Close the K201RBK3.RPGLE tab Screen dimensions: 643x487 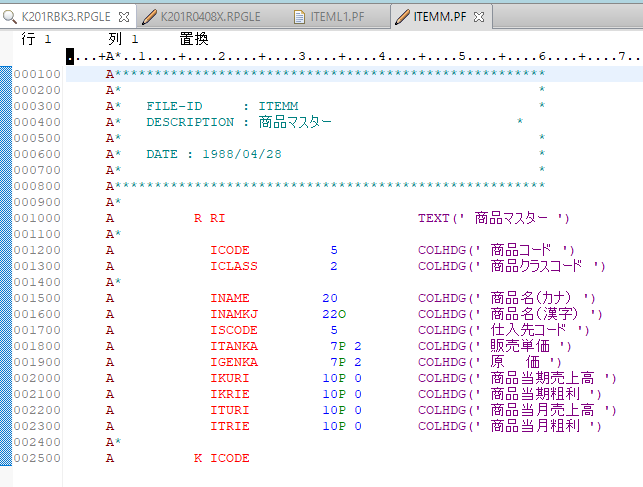tap(124, 17)
